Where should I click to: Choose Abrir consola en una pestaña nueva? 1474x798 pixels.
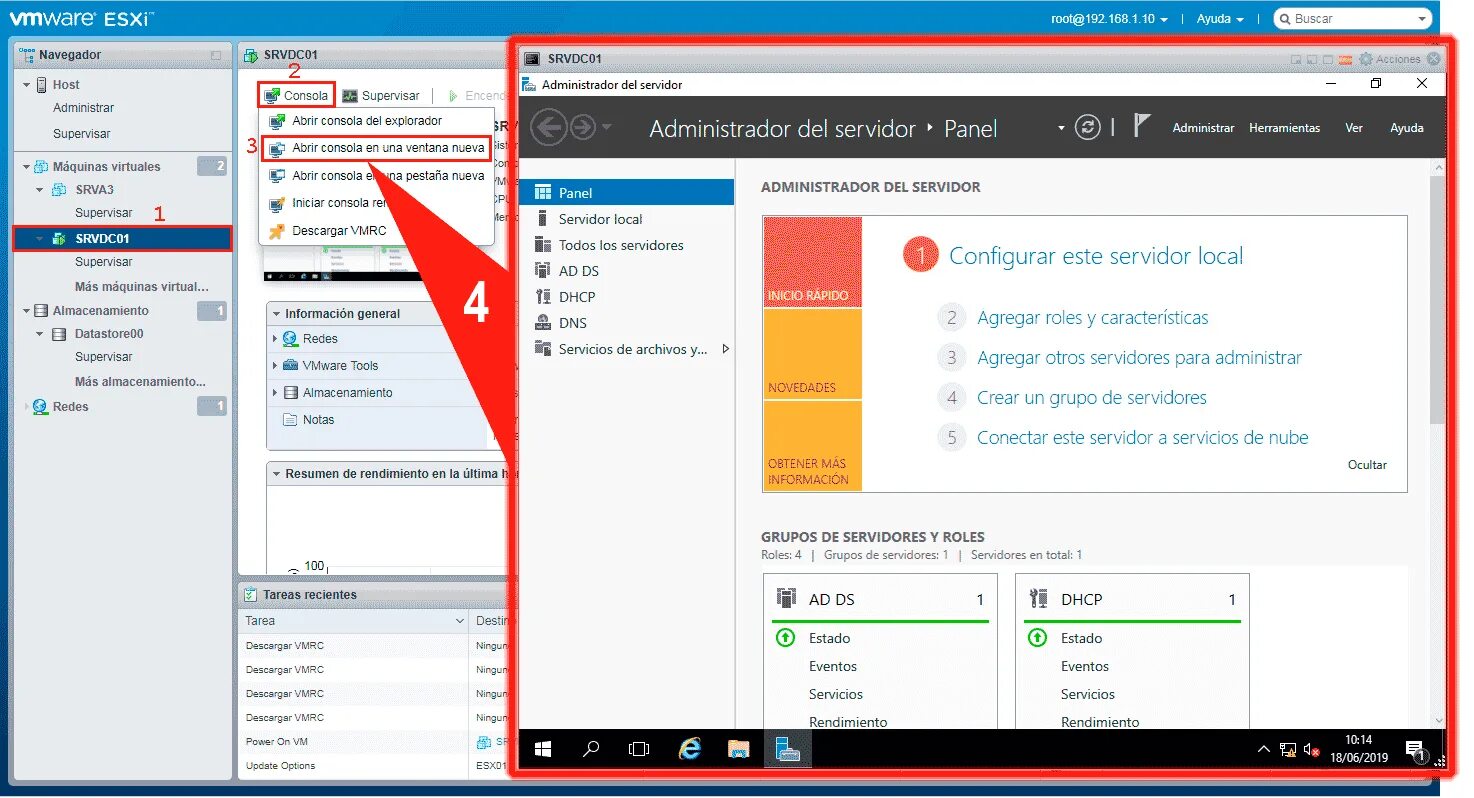tap(377, 176)
